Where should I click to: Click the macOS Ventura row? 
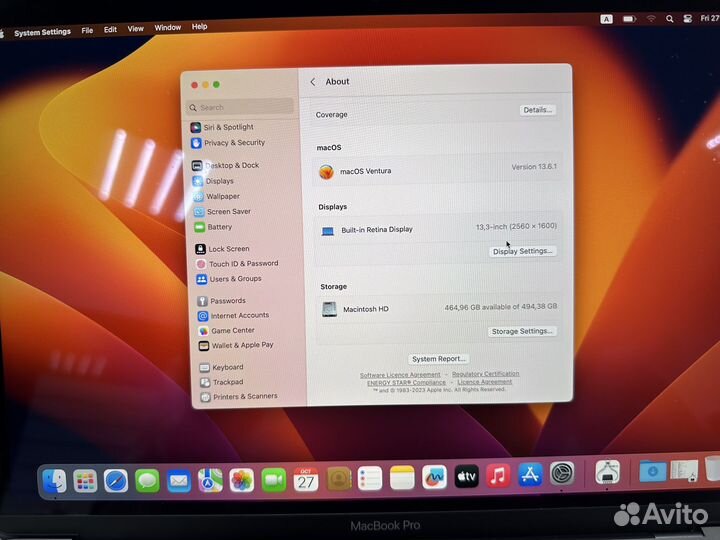coord(438,169)
